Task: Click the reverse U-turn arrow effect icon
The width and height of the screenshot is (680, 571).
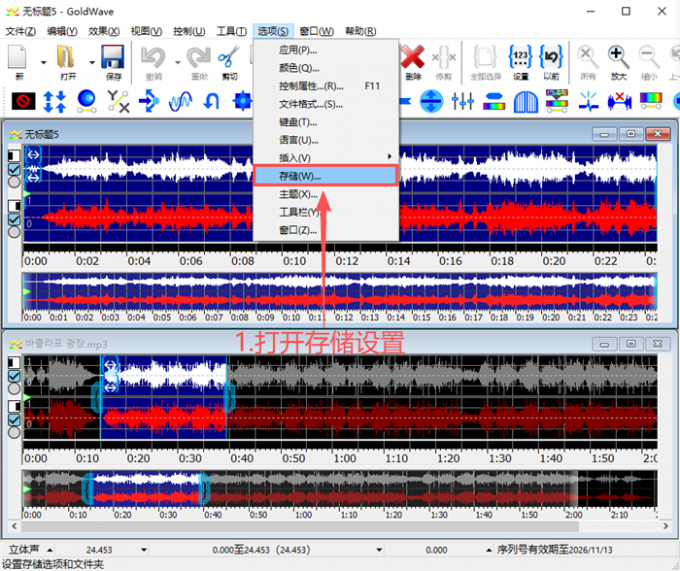Action: (211, 100)
